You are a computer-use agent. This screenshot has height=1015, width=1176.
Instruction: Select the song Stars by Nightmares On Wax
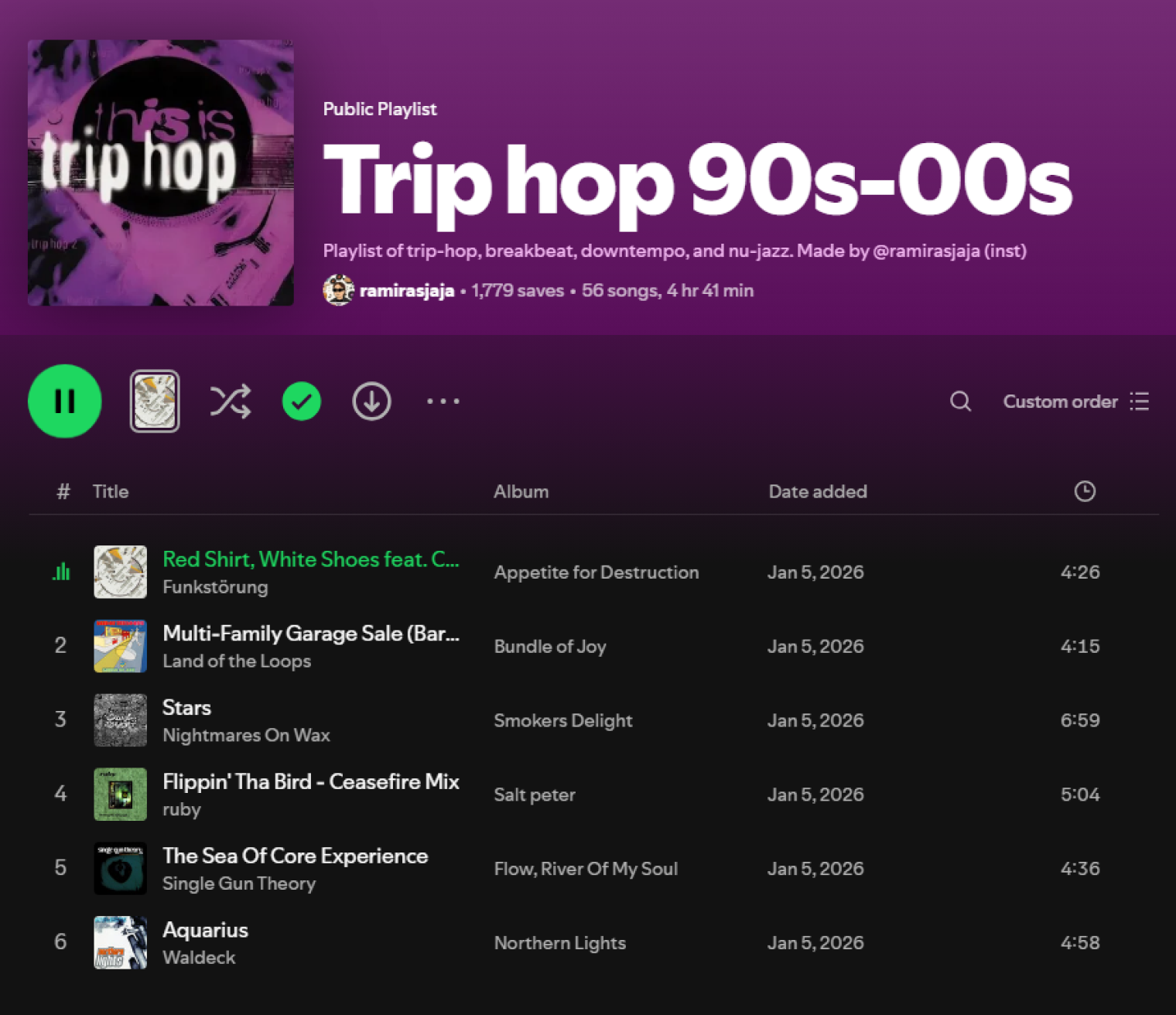[x=186, y=706]
